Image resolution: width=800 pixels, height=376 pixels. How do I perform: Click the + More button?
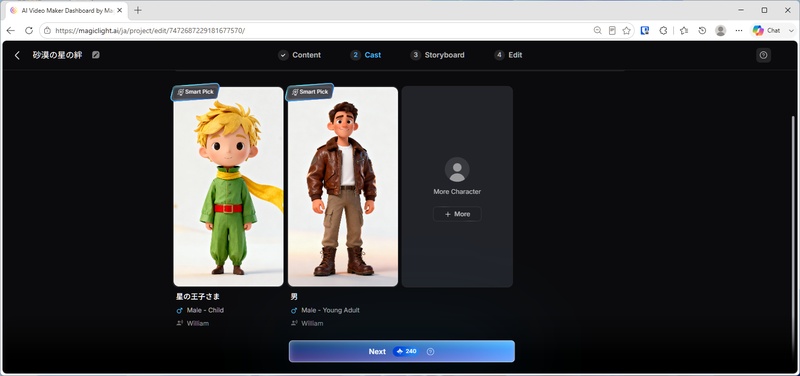click(457, 214)
